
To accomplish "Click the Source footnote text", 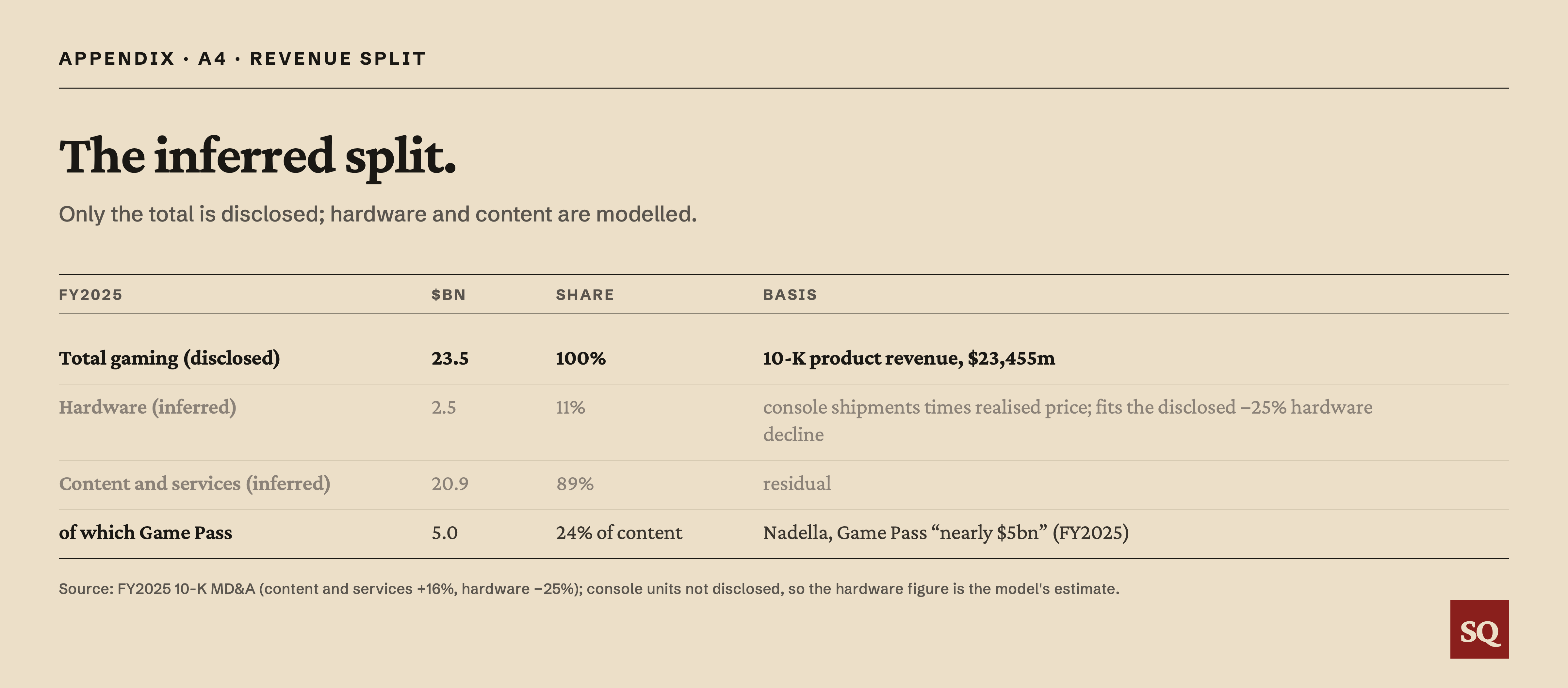I will click(589, 589).
